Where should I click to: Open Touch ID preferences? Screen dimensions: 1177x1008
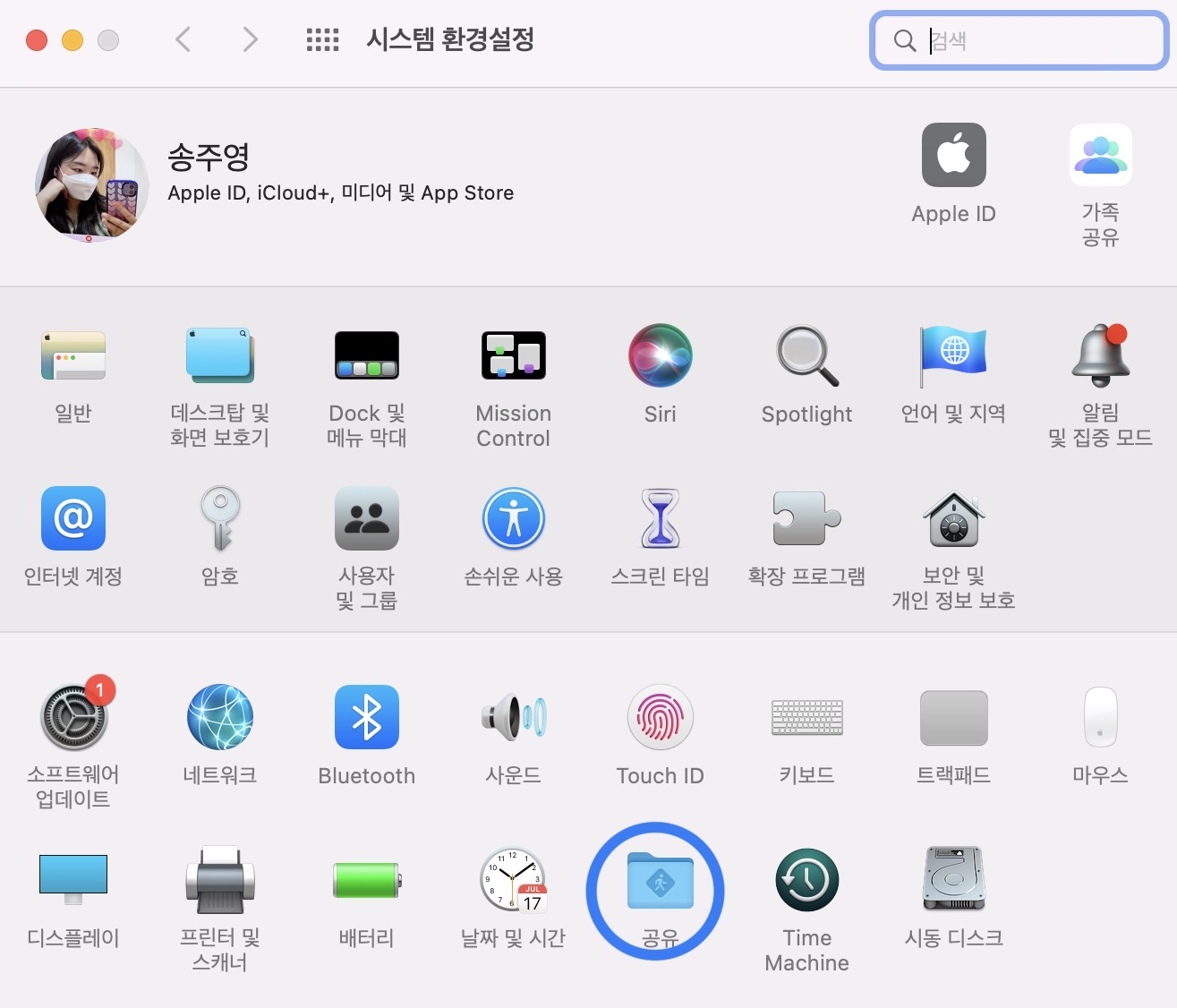pyautogui.click(x=661, y=717)
